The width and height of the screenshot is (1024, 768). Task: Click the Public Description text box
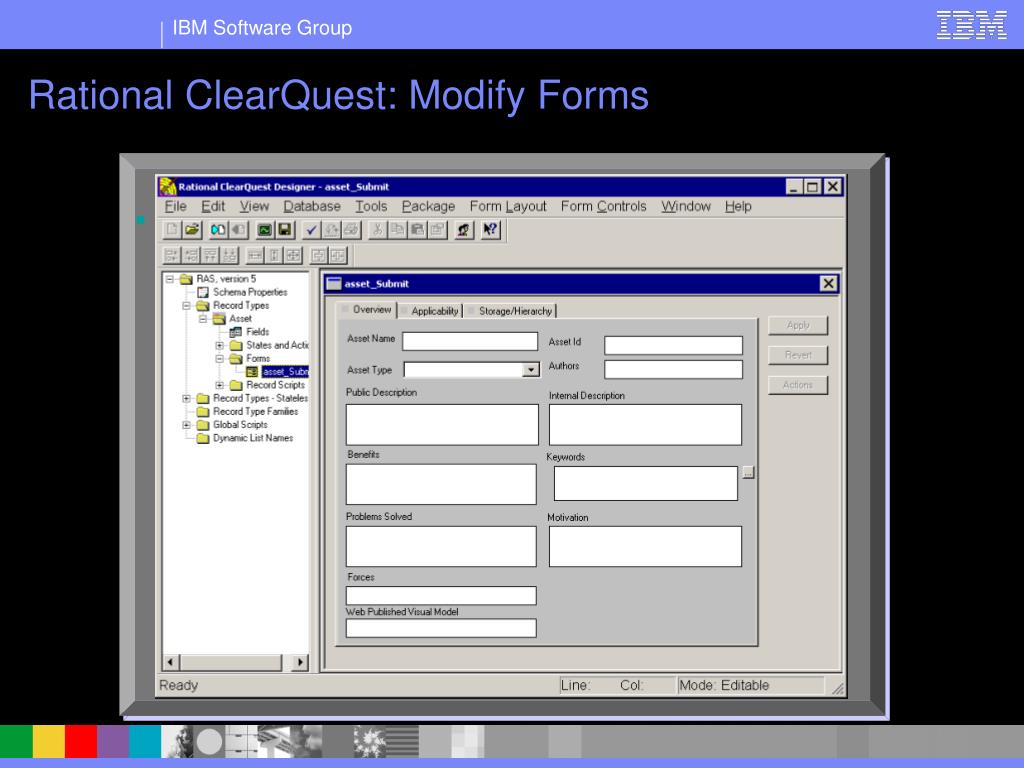click(x=442, y=424)
